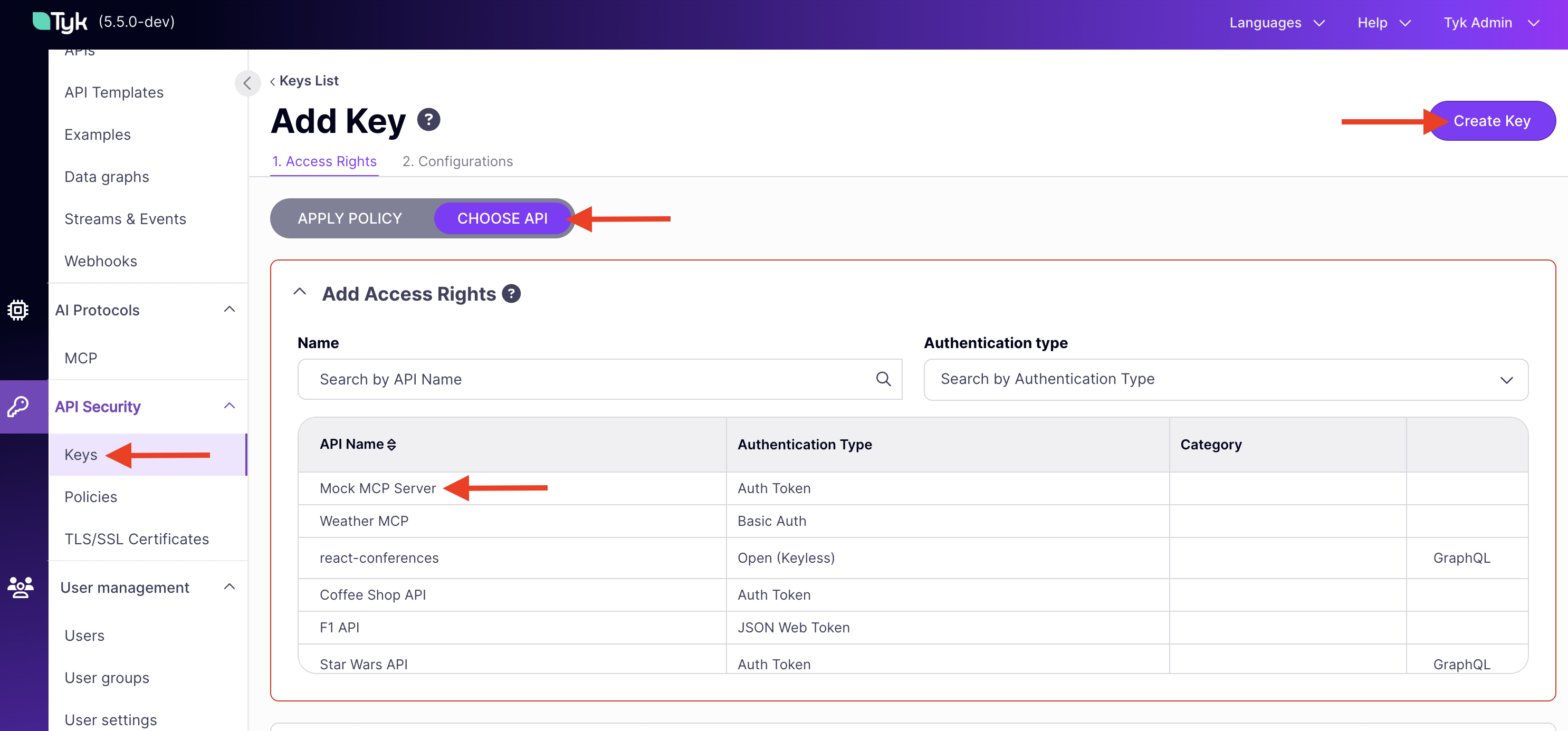The height and width of the screenshot is (731, 1568).
Task: Open the Tyk Admin user menu
Action: coord(1491,23)
